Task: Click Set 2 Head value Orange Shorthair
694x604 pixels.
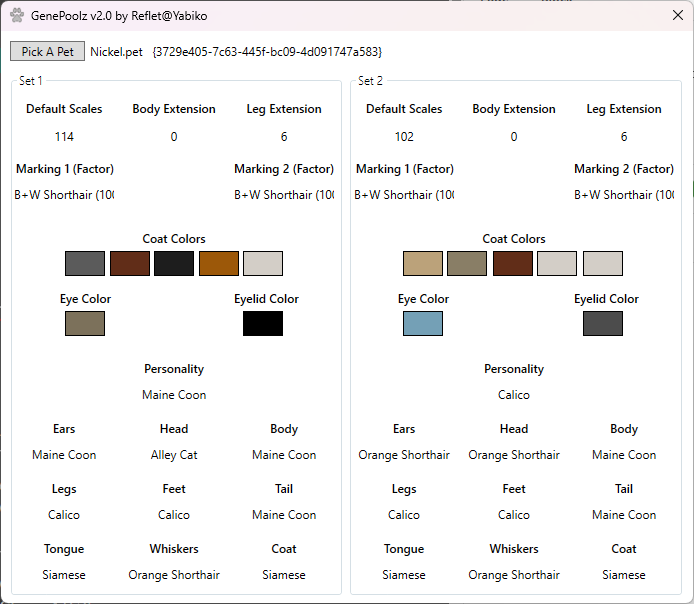Action: point(514,455)
